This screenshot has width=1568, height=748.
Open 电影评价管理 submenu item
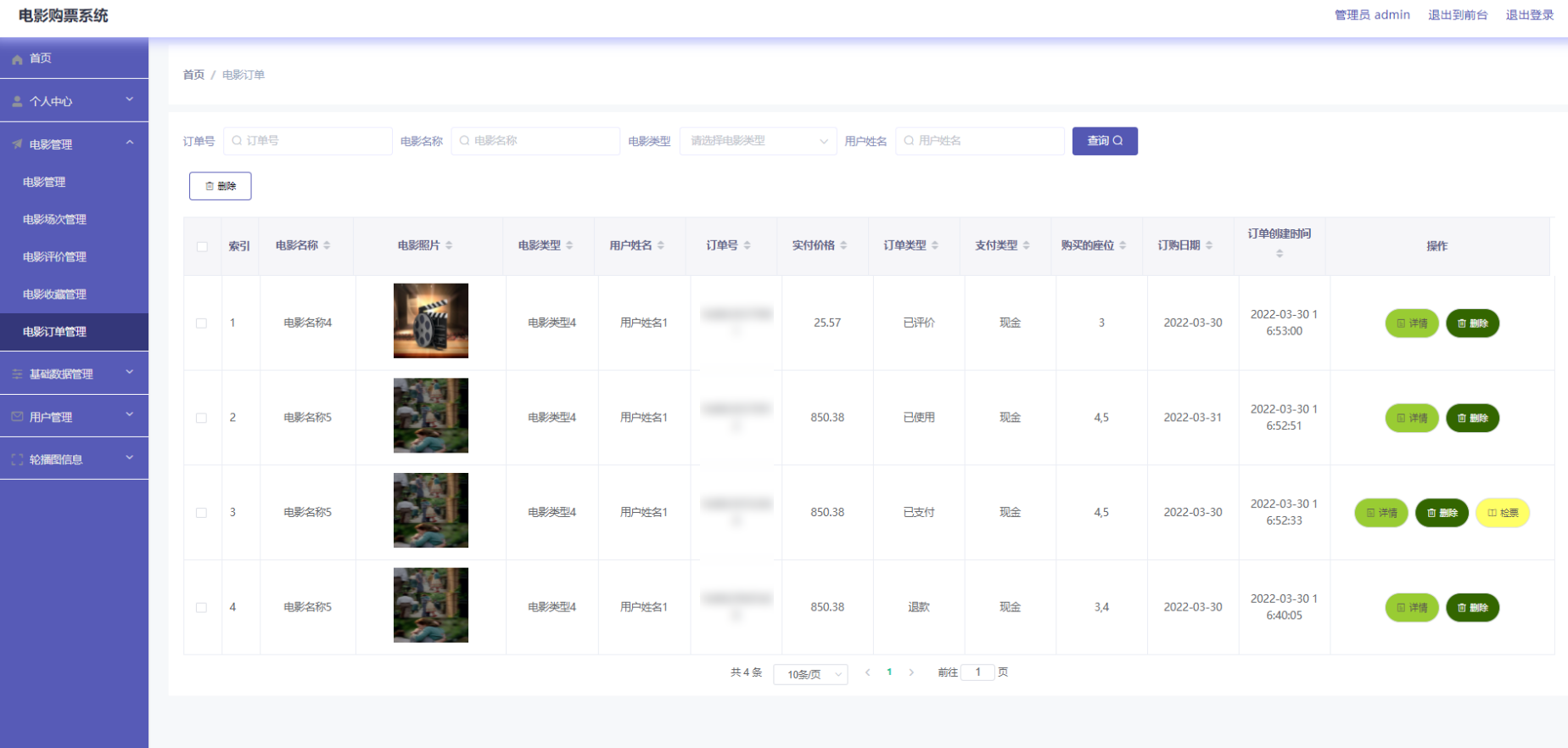(74, 256)
